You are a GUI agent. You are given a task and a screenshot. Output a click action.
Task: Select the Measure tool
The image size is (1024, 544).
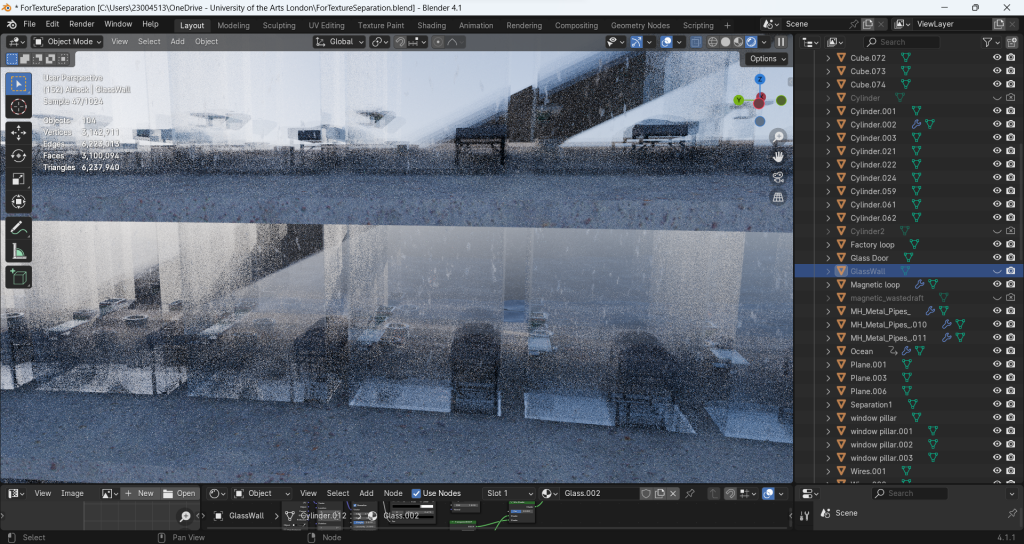click(x=19, y=251)
